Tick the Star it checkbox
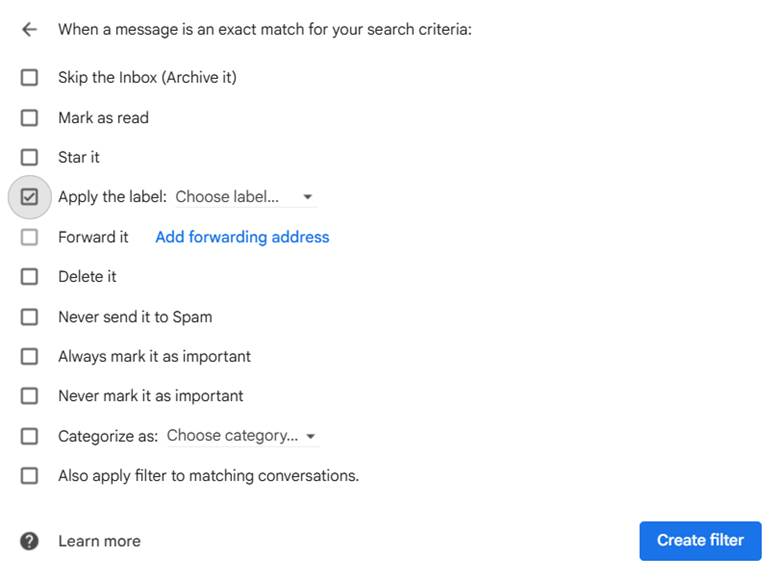This screenshot has width=780, height=582. point(29,157)
